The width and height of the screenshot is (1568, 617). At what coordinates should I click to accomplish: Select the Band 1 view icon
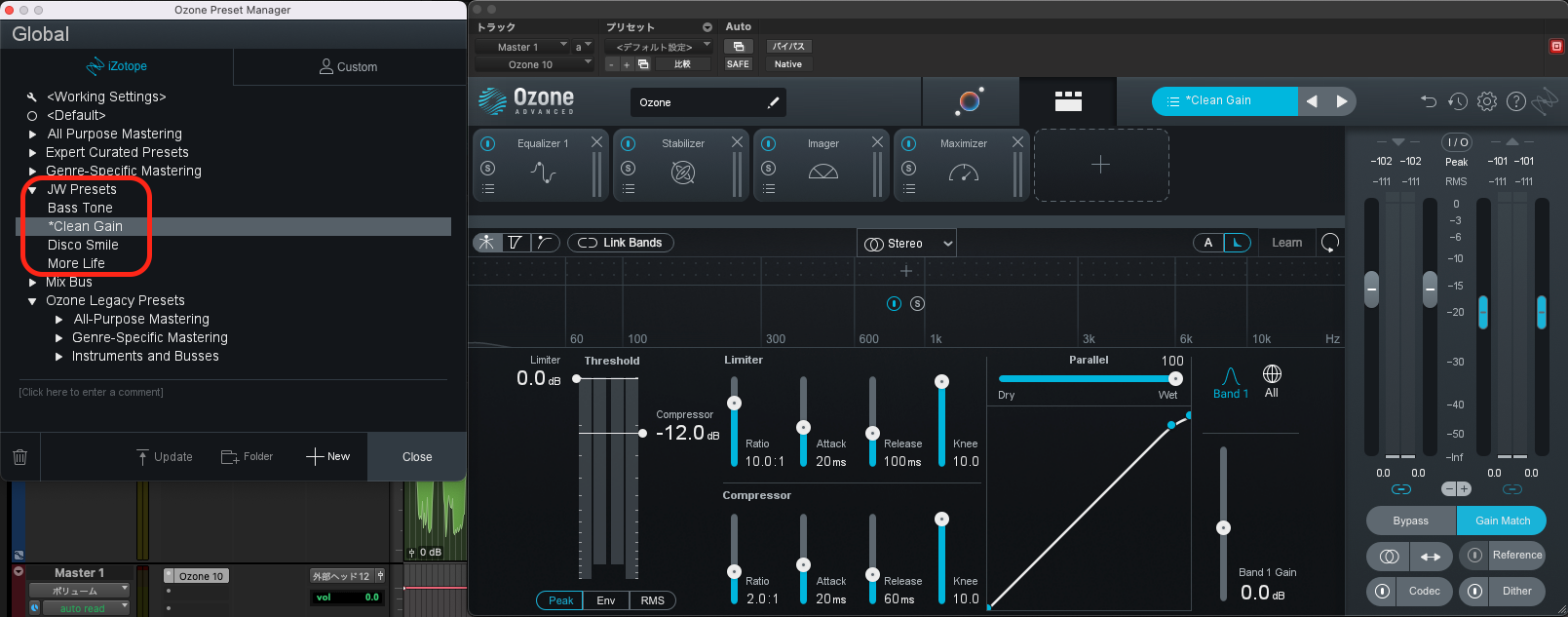(x=1231, y=383)
